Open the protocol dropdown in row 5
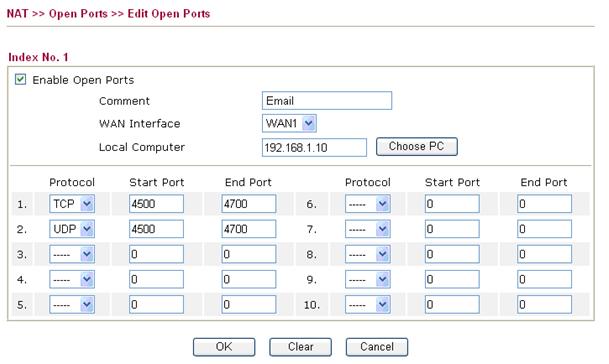The height and width of the screenshot is (364, 609). pyautogui.click(x=72, y=305)
